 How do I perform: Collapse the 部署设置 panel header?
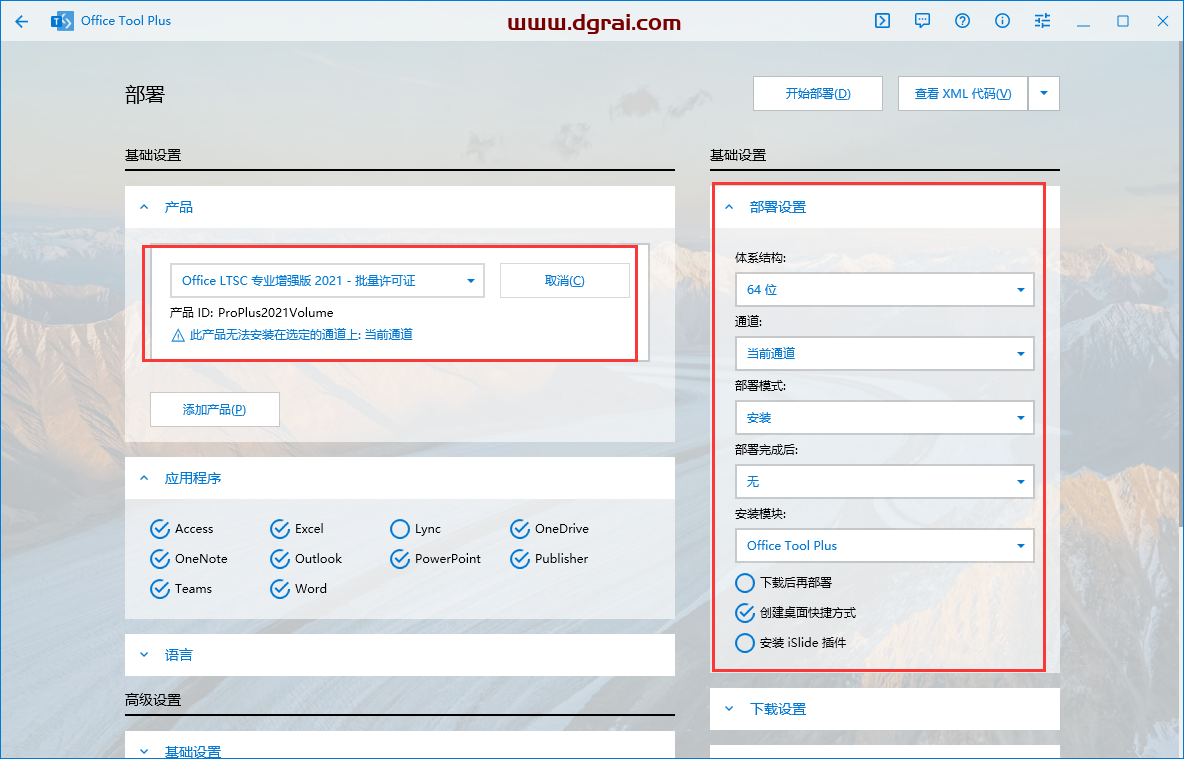728,207
